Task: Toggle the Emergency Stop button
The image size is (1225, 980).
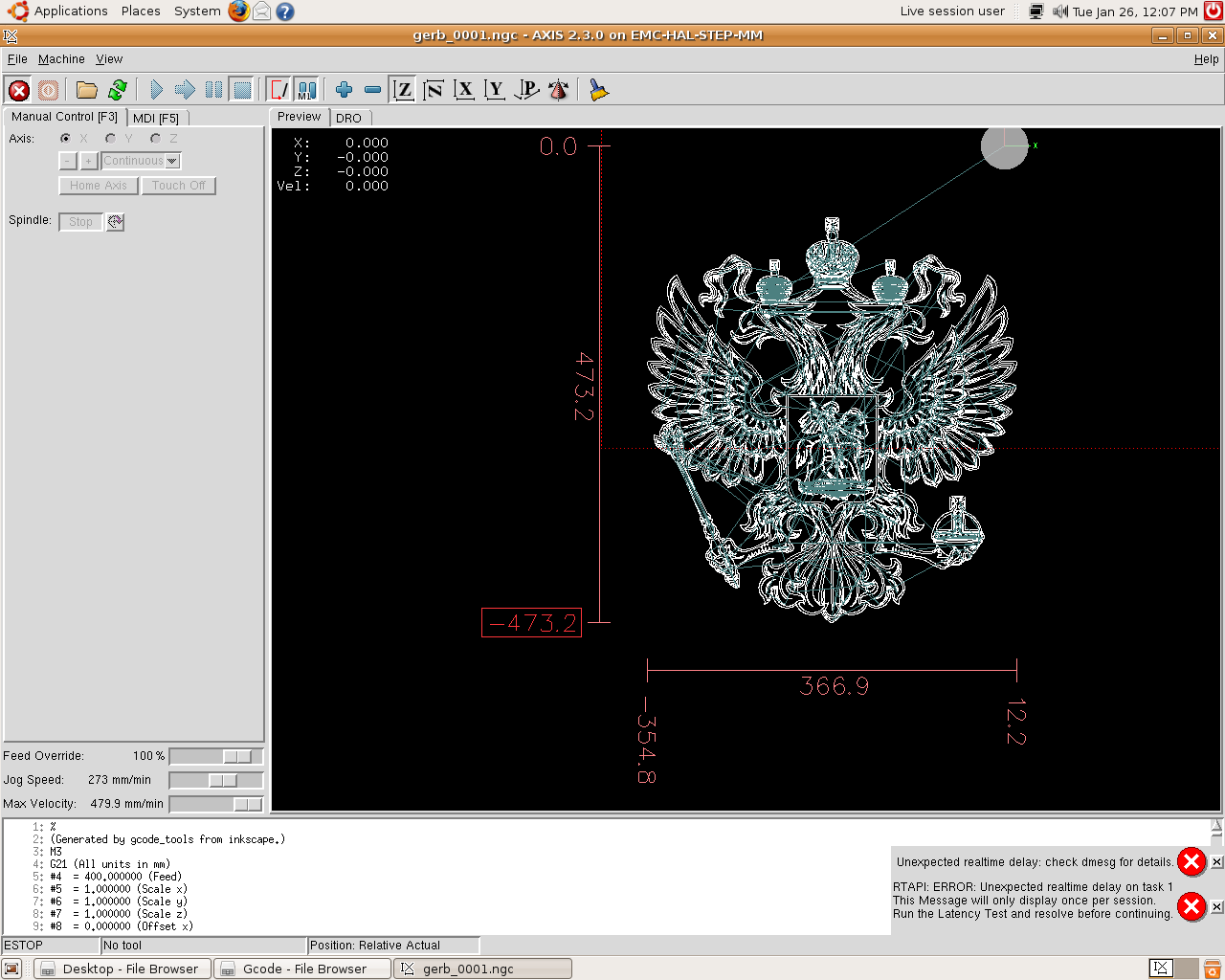Action: [x=19, y=90]
